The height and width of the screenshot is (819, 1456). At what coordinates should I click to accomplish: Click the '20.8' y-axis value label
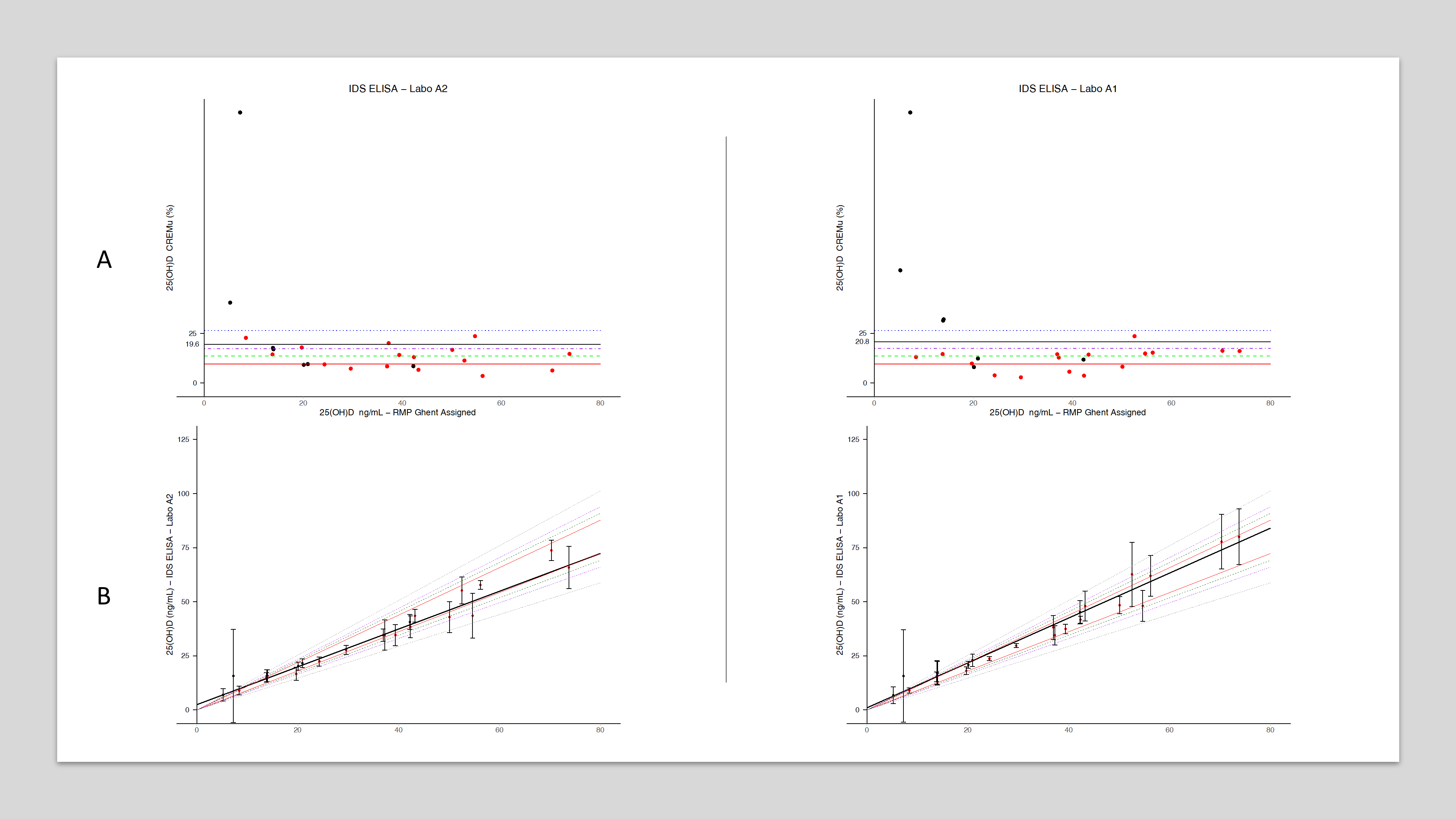click(862, 341)
